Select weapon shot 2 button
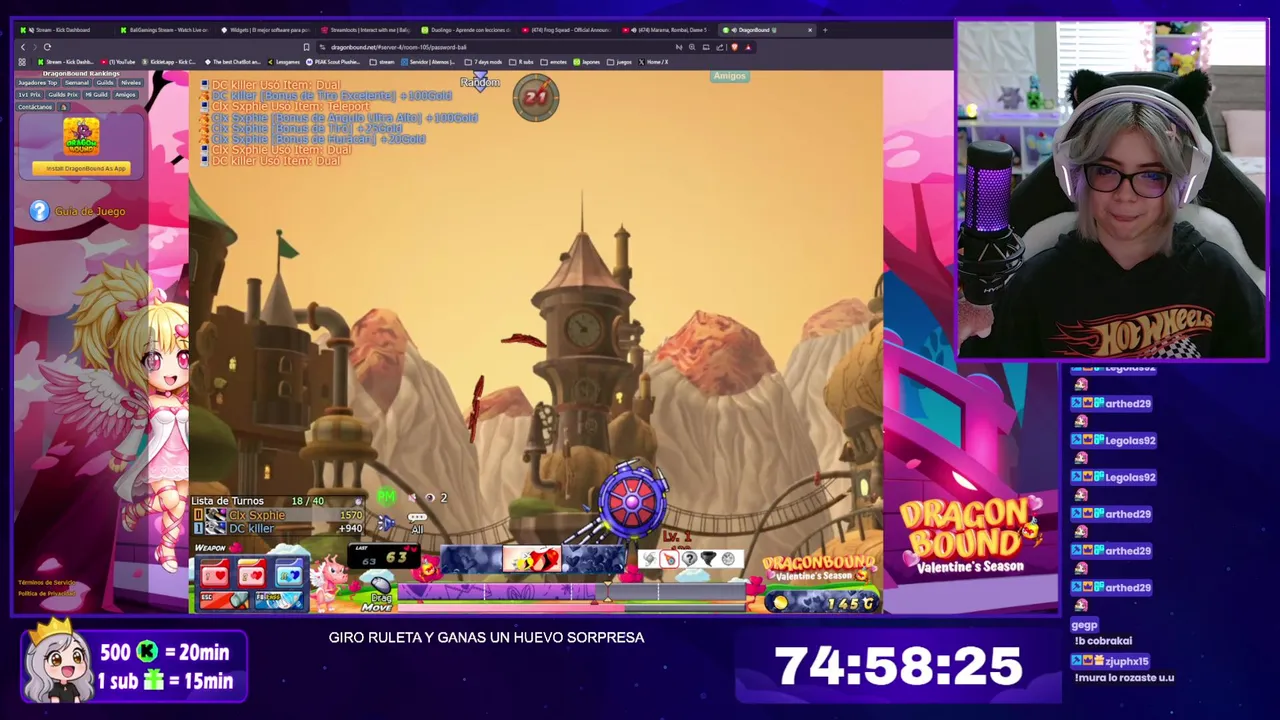Viewport: 1280px width, 720px height. [x=251, y=574]
